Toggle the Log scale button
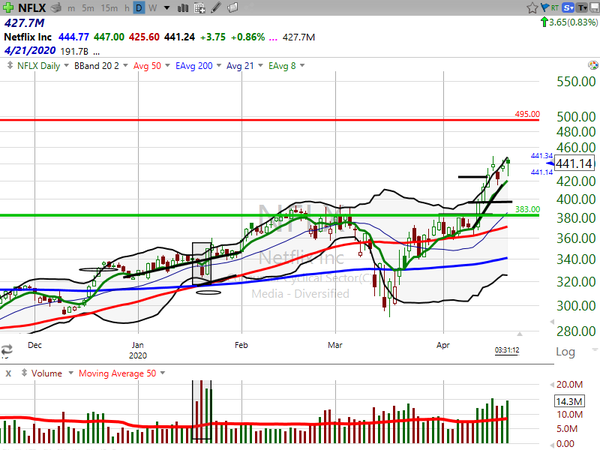The image size is (600, 450). pos(565,351)
